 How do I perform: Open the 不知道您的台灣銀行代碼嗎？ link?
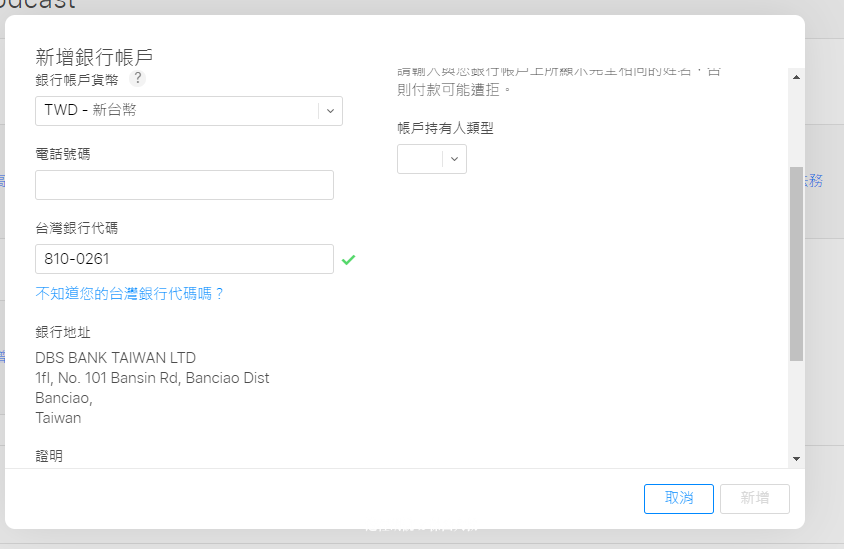[129, 293]
